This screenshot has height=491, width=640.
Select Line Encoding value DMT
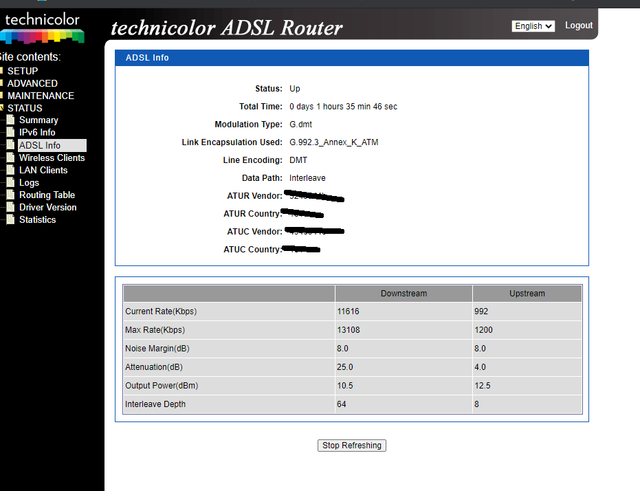pyautogui.click(x=298, y=160)
